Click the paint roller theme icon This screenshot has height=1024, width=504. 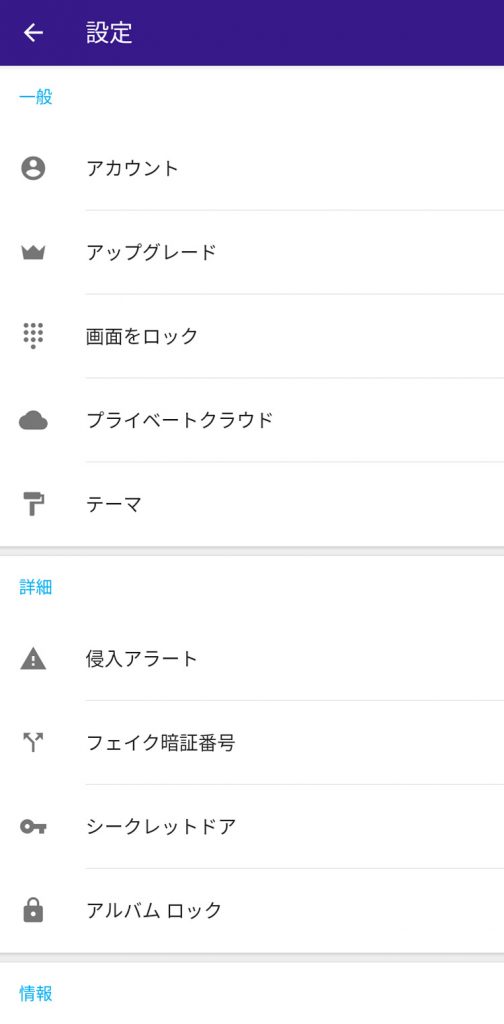pos(33,504)
